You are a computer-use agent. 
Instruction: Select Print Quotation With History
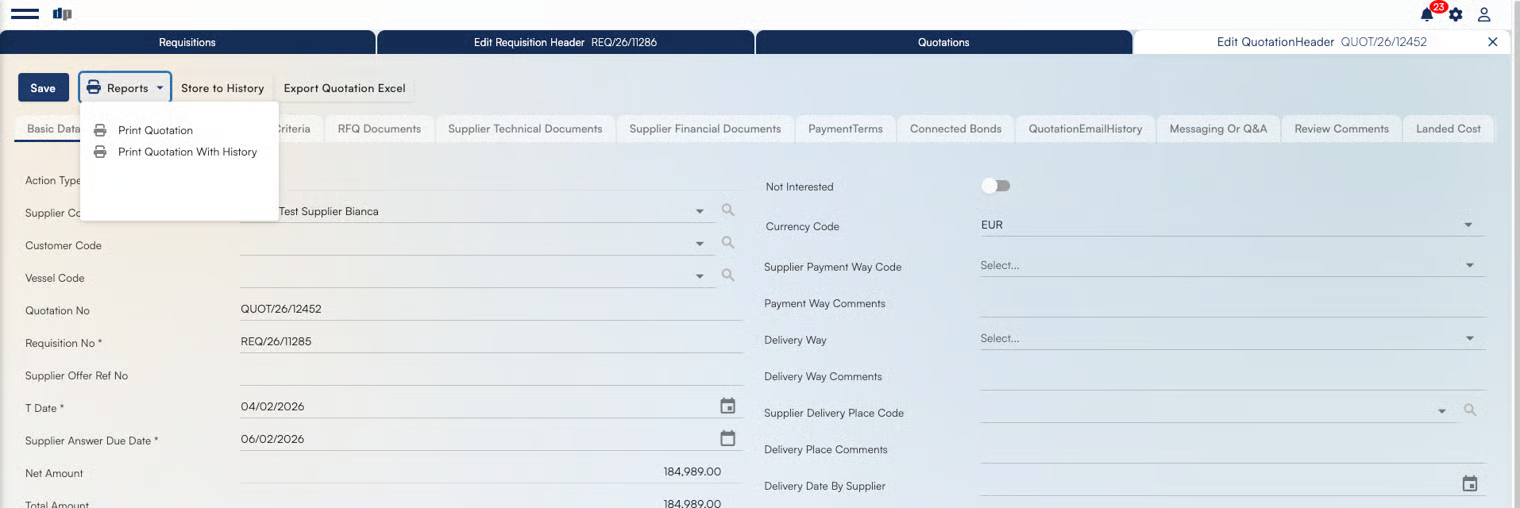[x=187, y=152]
